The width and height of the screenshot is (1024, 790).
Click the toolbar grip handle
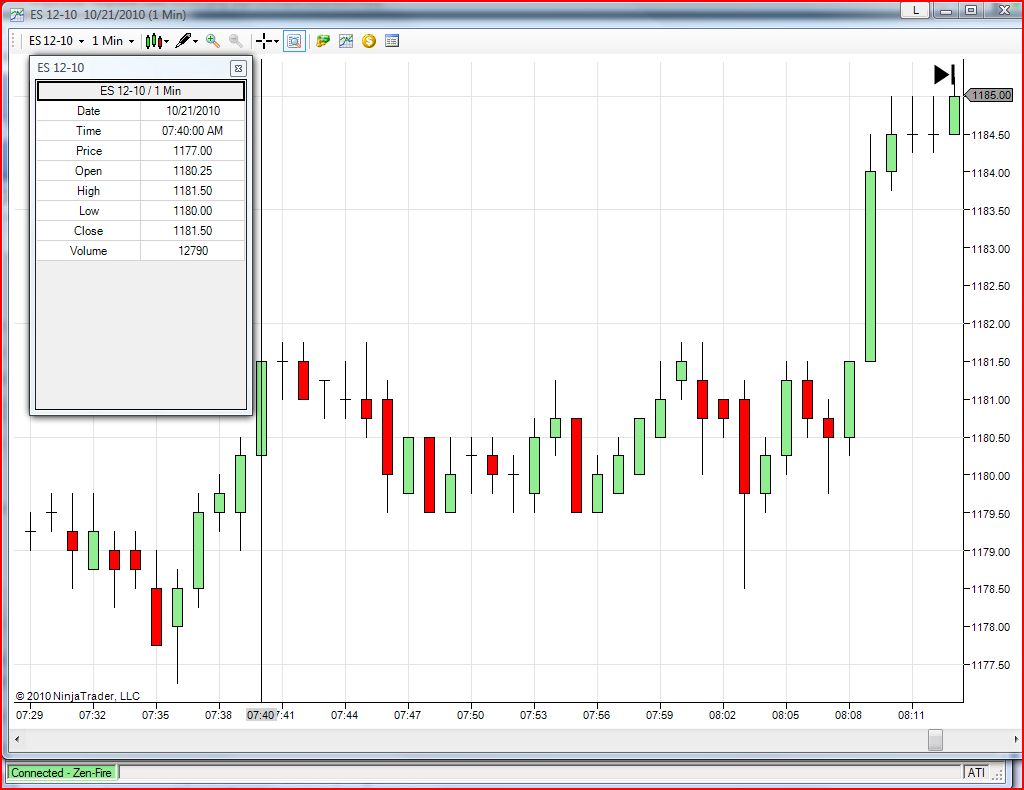(x=14, y=41)
